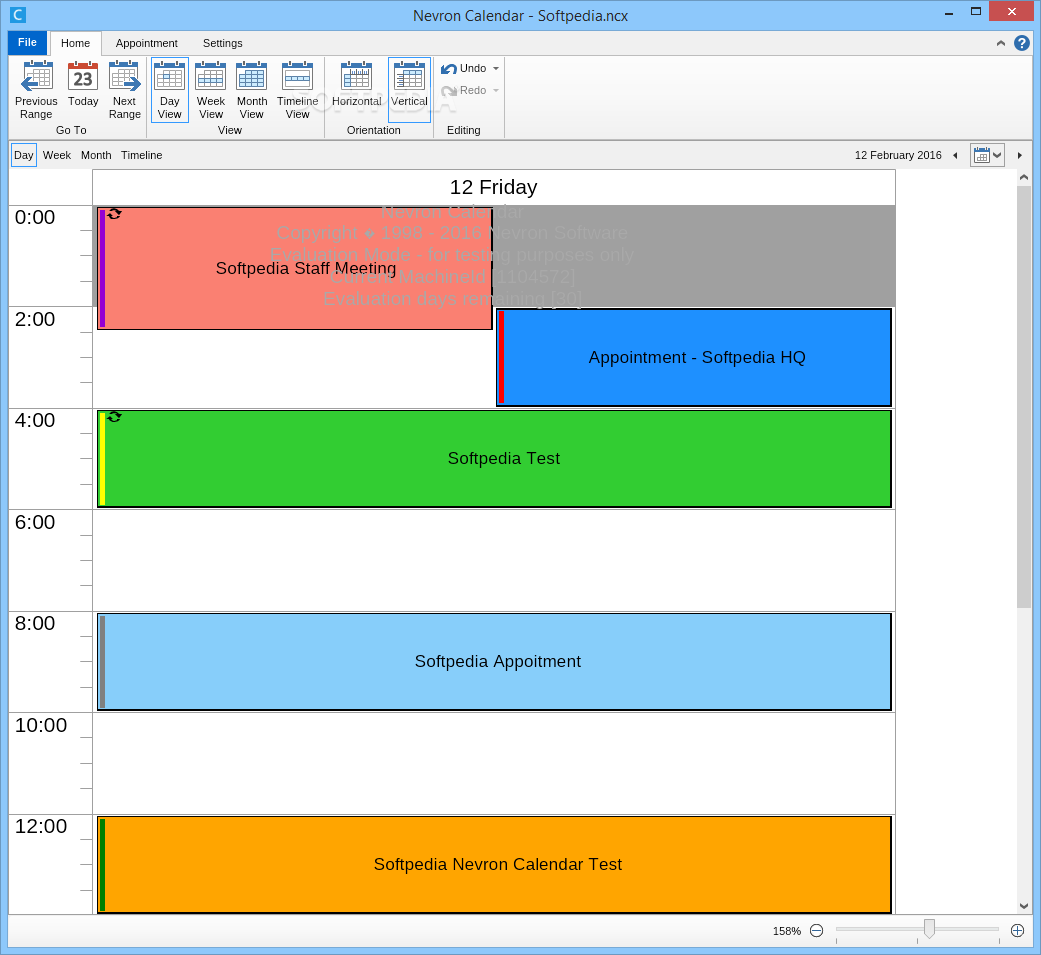The height and width of the screenshot is (955, 1041).
Task: Click the 6:00 time label
Action: coord(35,523)
